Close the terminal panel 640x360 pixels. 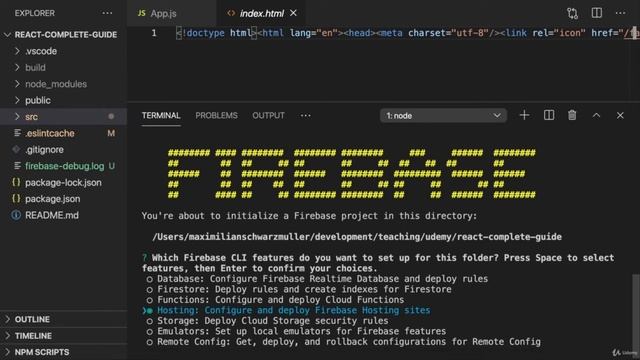(620, 116)
